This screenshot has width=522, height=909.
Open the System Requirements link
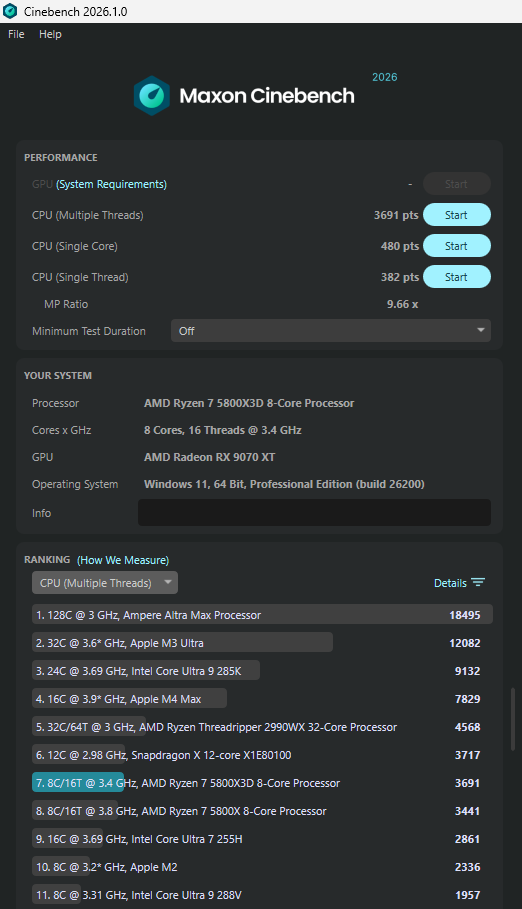coord(111,184)
